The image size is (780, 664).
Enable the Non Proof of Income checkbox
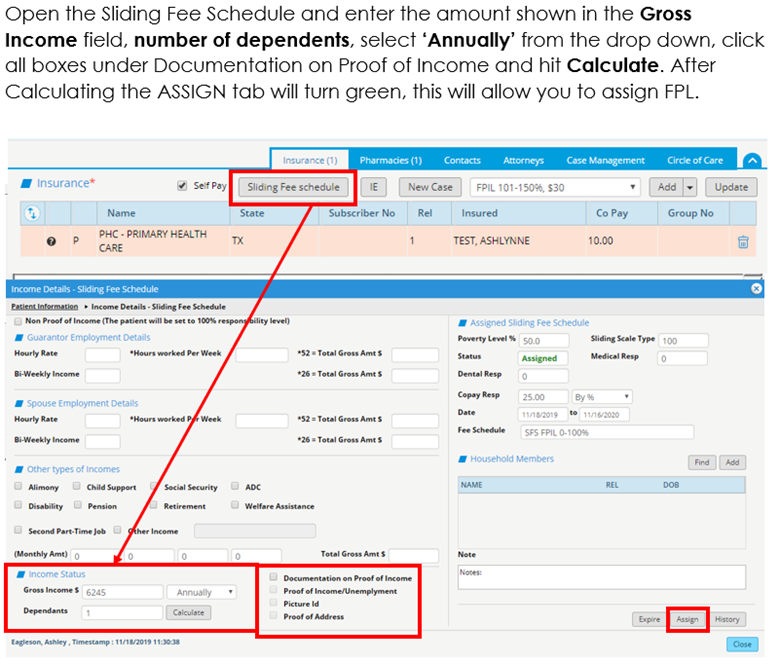click(18, 322)
